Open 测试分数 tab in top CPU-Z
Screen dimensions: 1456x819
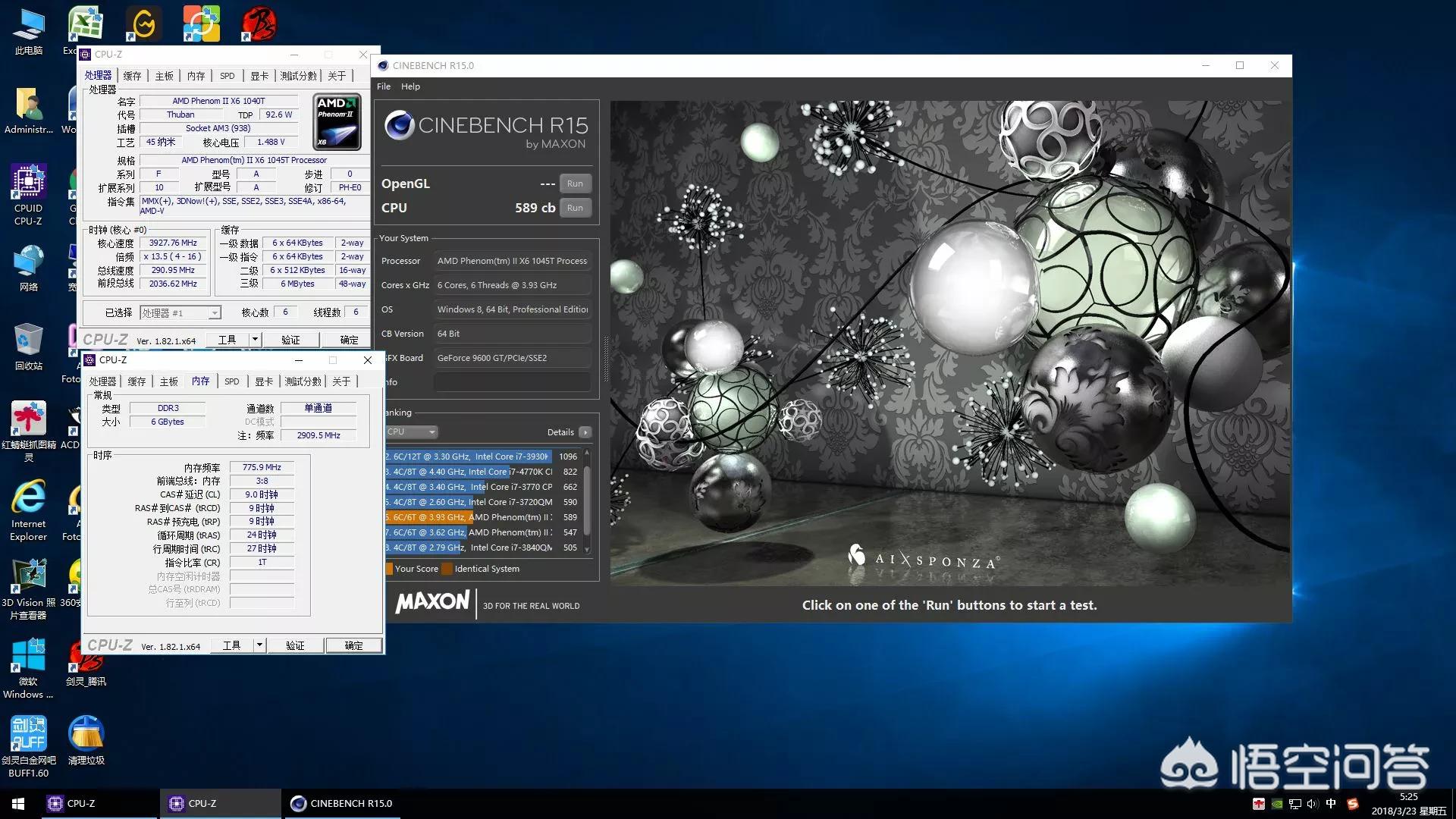pos(299,76)
